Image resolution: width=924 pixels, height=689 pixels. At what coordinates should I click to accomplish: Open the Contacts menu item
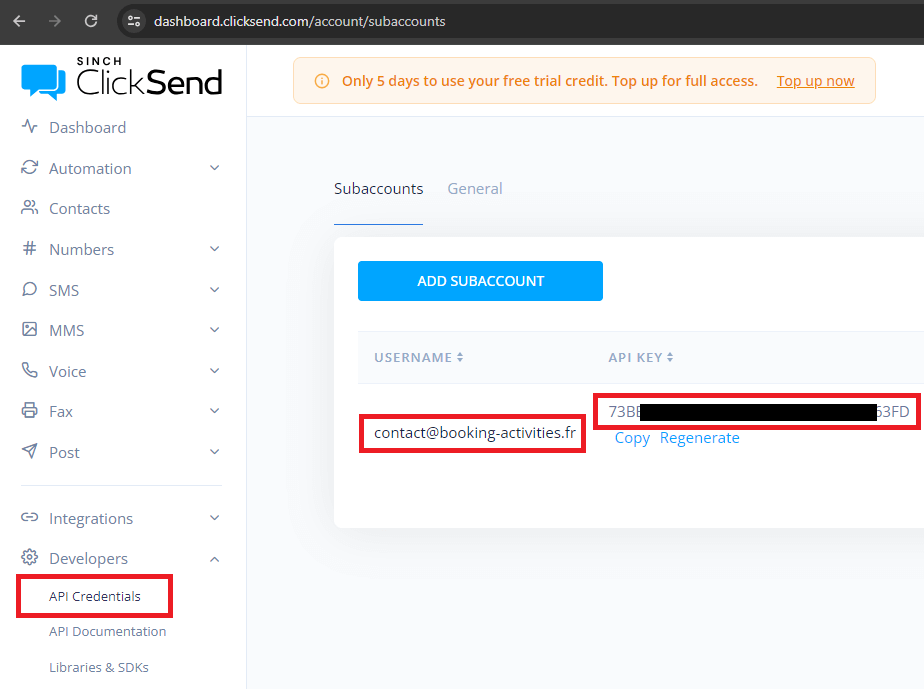coord(80,209)
